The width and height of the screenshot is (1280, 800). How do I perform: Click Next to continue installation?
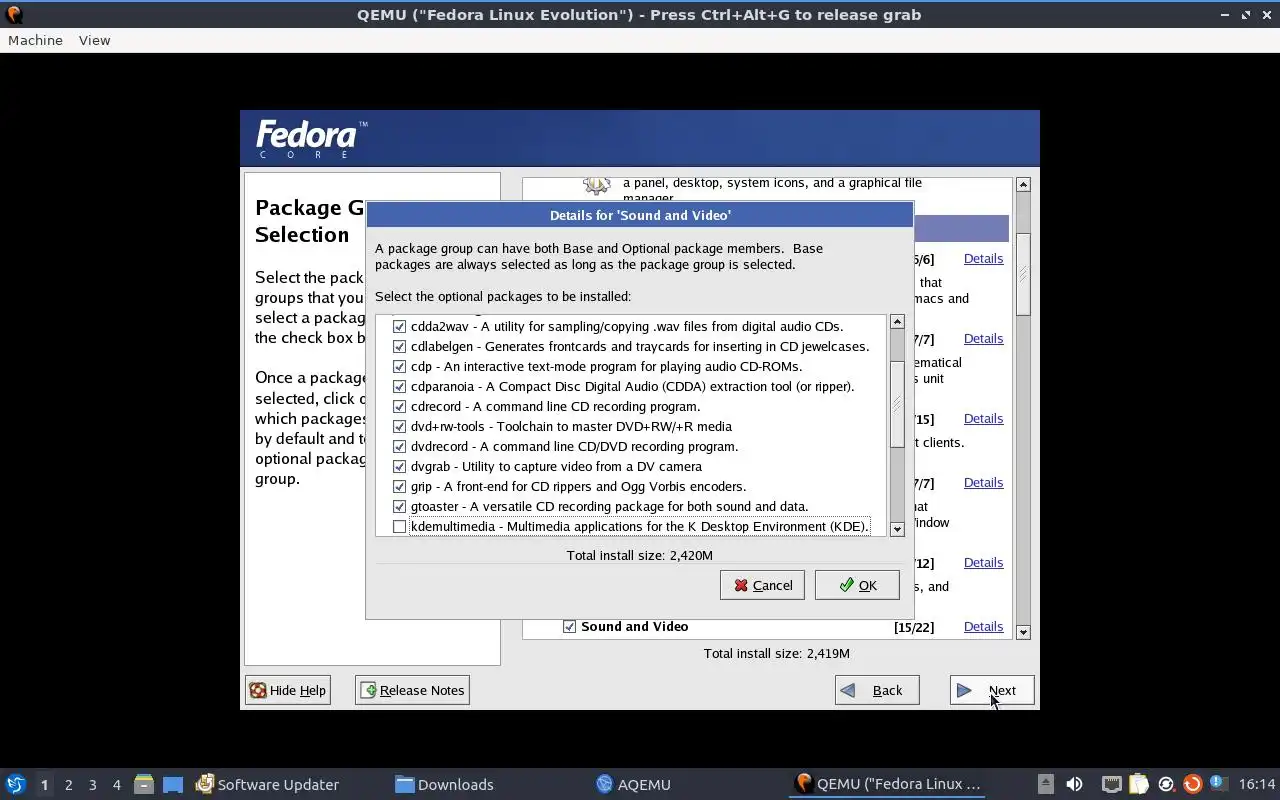(992, 690)
